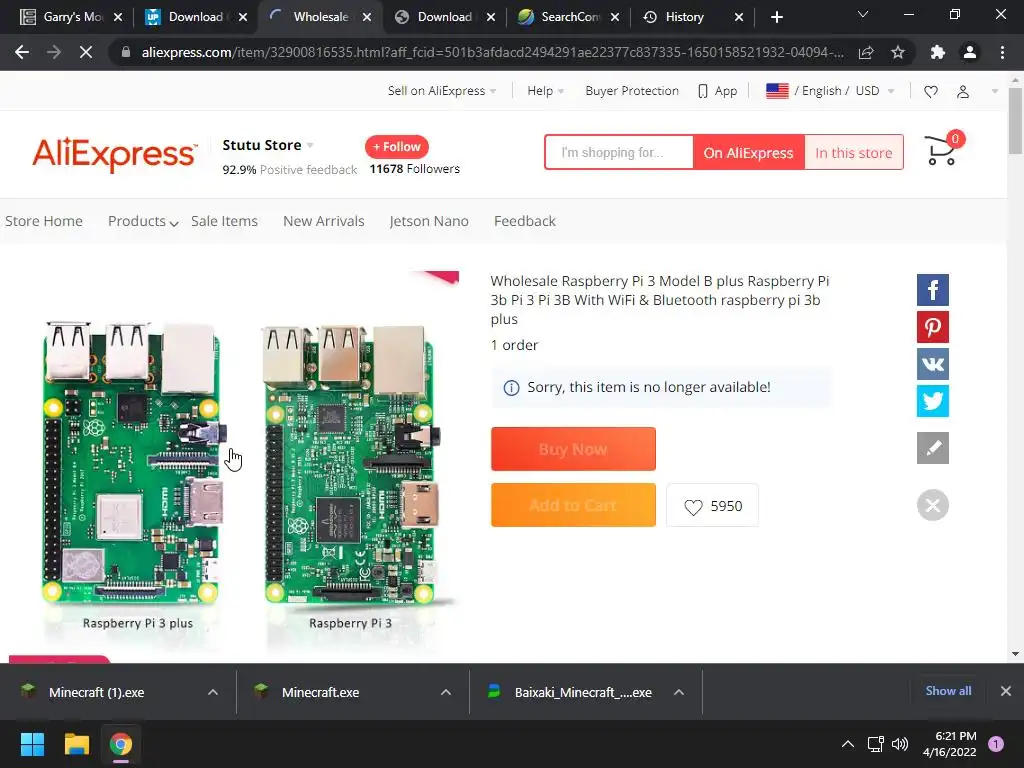View site info lock icon
The height and width of the screenshot is (768, 1024).
(x=126, y=52)
